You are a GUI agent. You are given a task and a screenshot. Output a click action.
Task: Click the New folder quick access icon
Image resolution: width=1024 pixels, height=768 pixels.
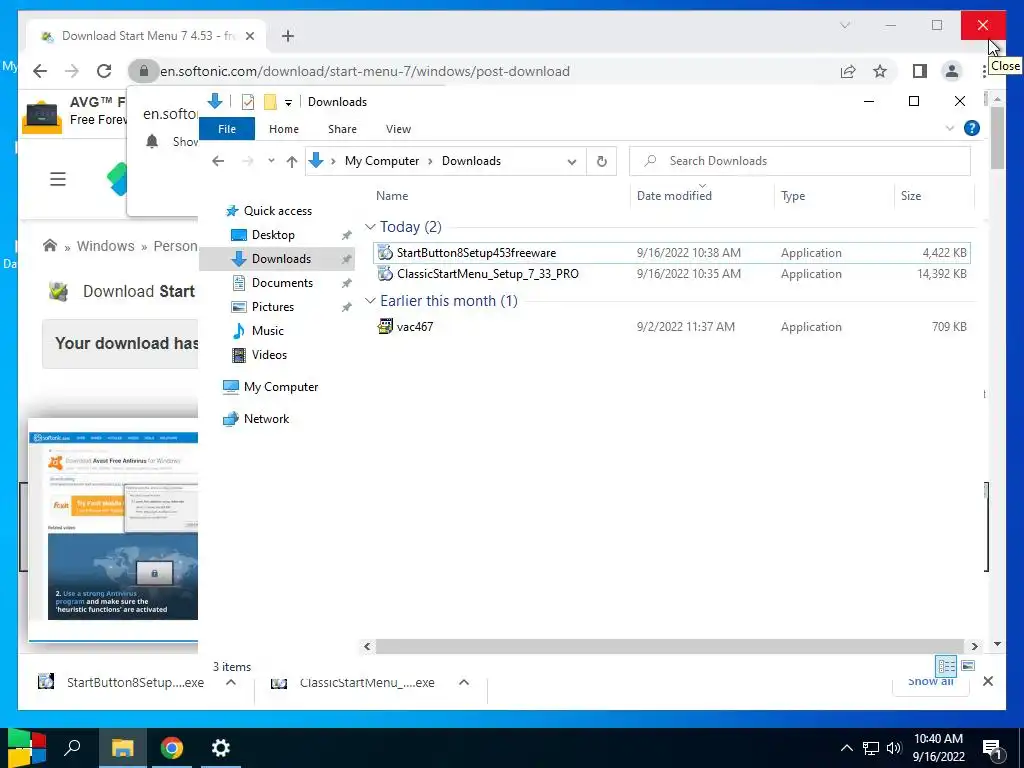pyautogui.click(x=270, y=102)
